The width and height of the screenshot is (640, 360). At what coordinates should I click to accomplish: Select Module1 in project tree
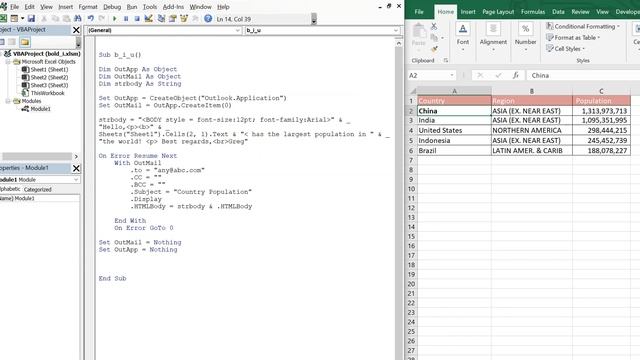[x=40, y=109]
